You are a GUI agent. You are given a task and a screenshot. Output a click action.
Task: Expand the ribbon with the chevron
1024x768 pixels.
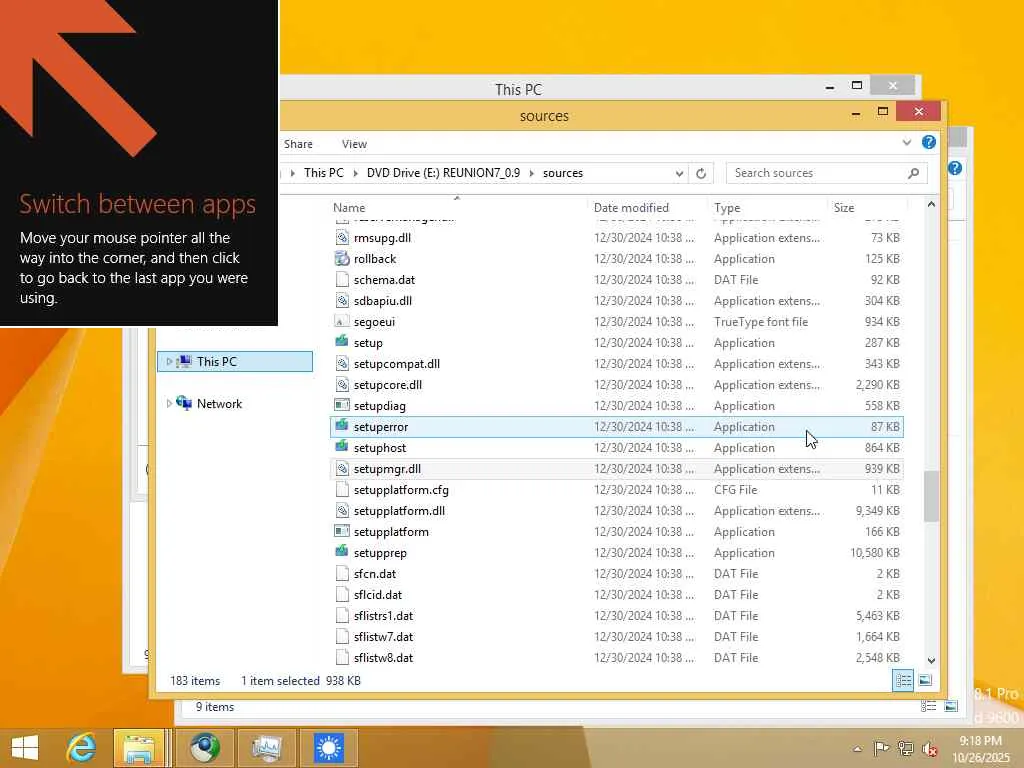[x=906, y=142]
